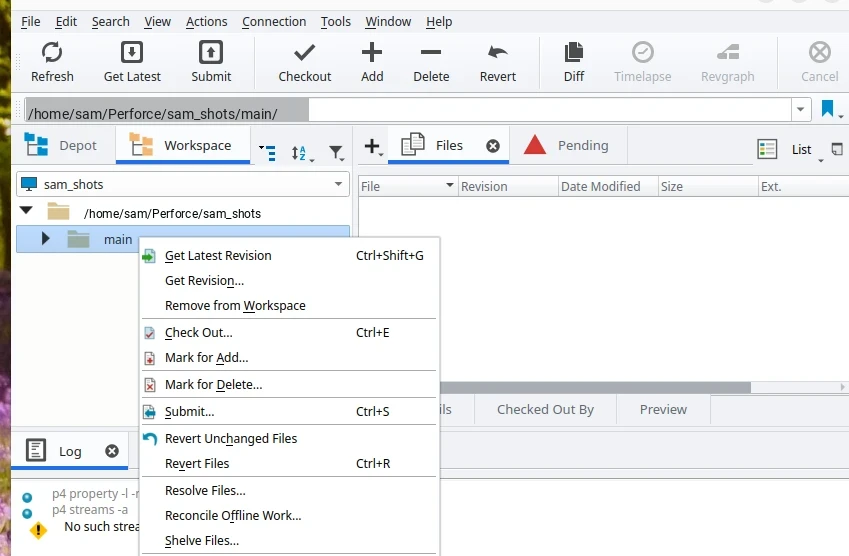849x556 pixels.
Task: Choose Reconcile Offline Work...
Action: (289, 515)
